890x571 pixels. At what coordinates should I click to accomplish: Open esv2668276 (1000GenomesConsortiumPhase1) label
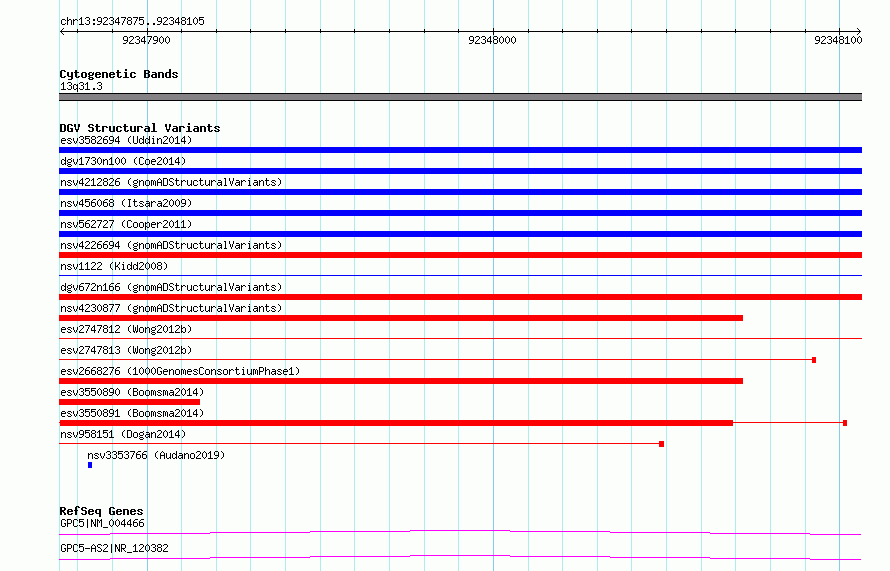coord(180,371)
